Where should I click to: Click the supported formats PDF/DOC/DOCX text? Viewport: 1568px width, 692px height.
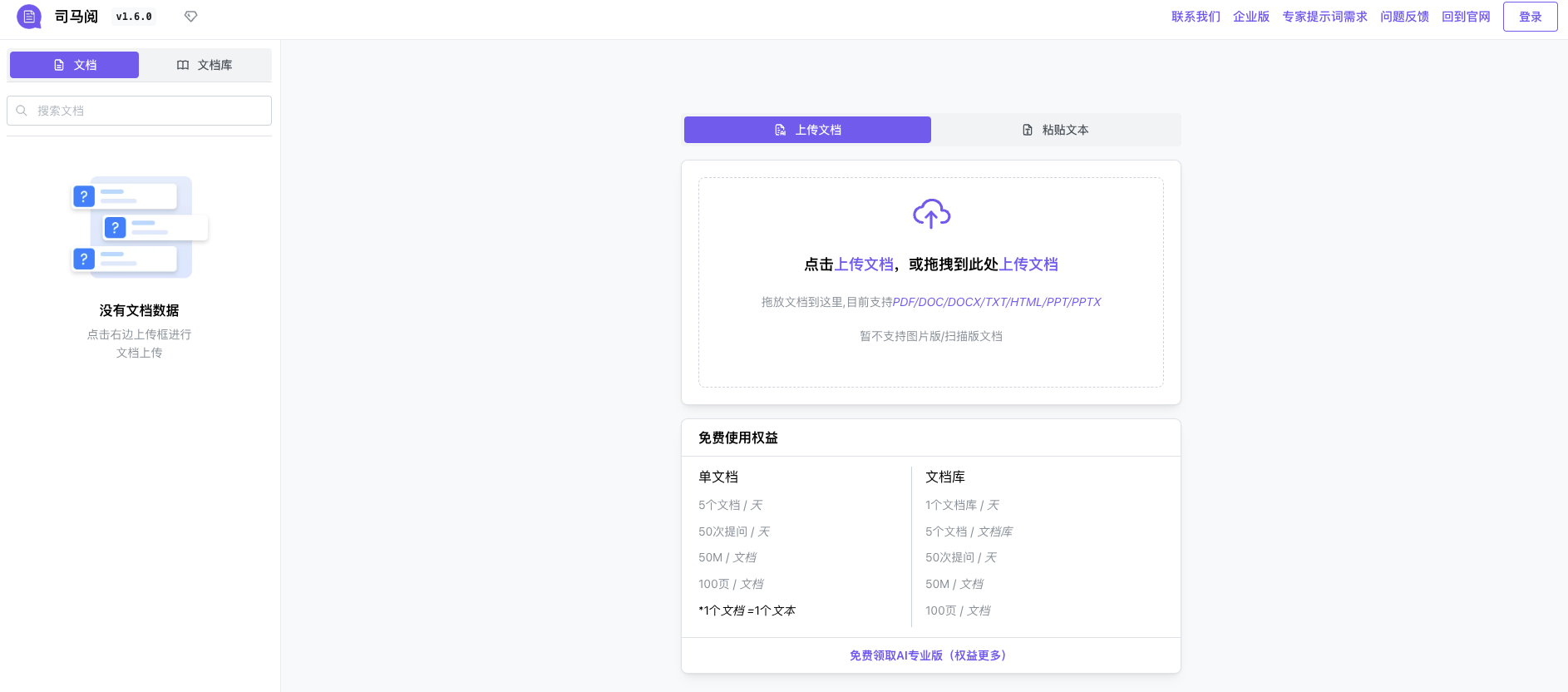click(x=996, y=302)
